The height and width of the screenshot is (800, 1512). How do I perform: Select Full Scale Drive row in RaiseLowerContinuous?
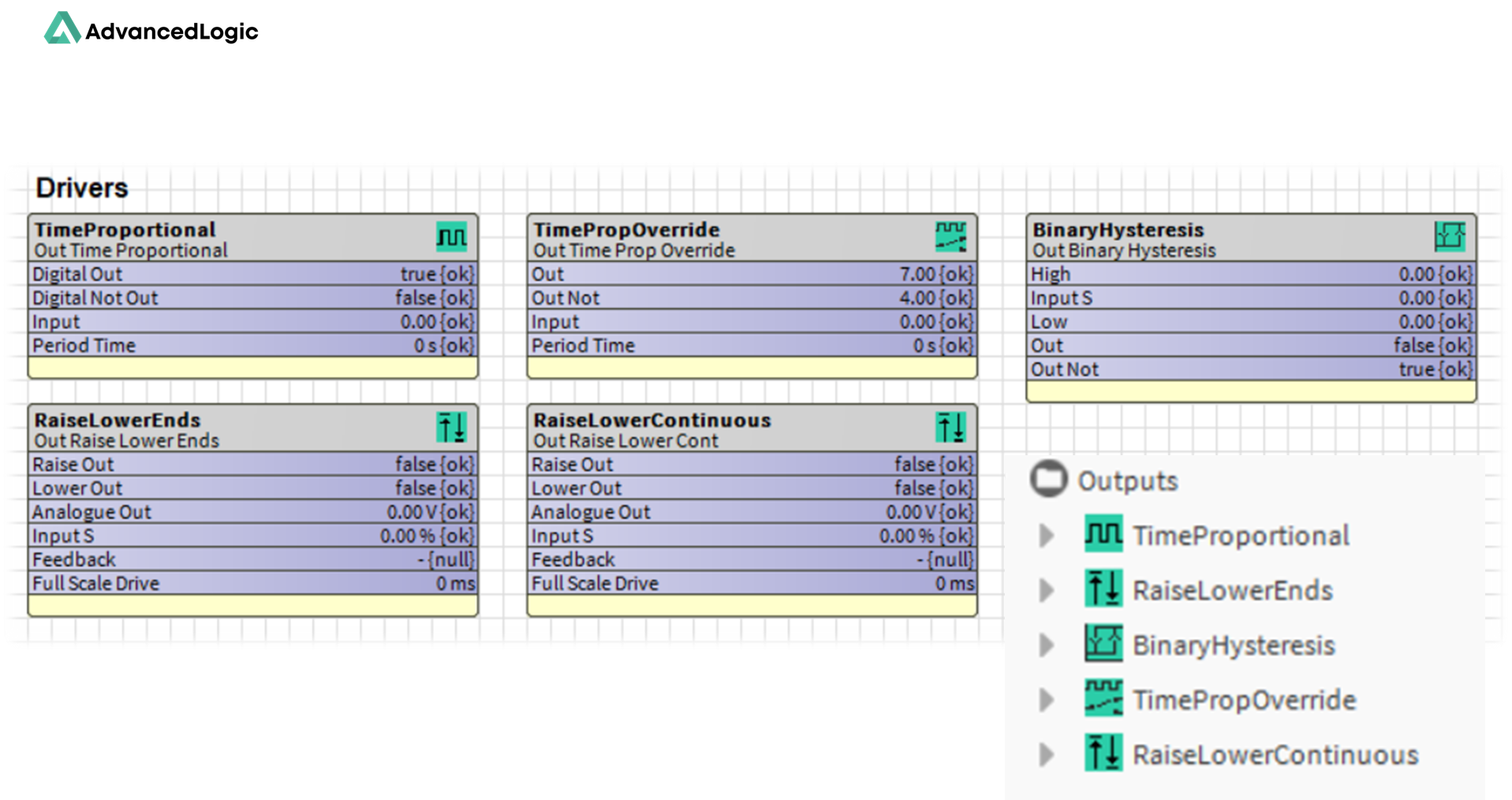(752, 583)
